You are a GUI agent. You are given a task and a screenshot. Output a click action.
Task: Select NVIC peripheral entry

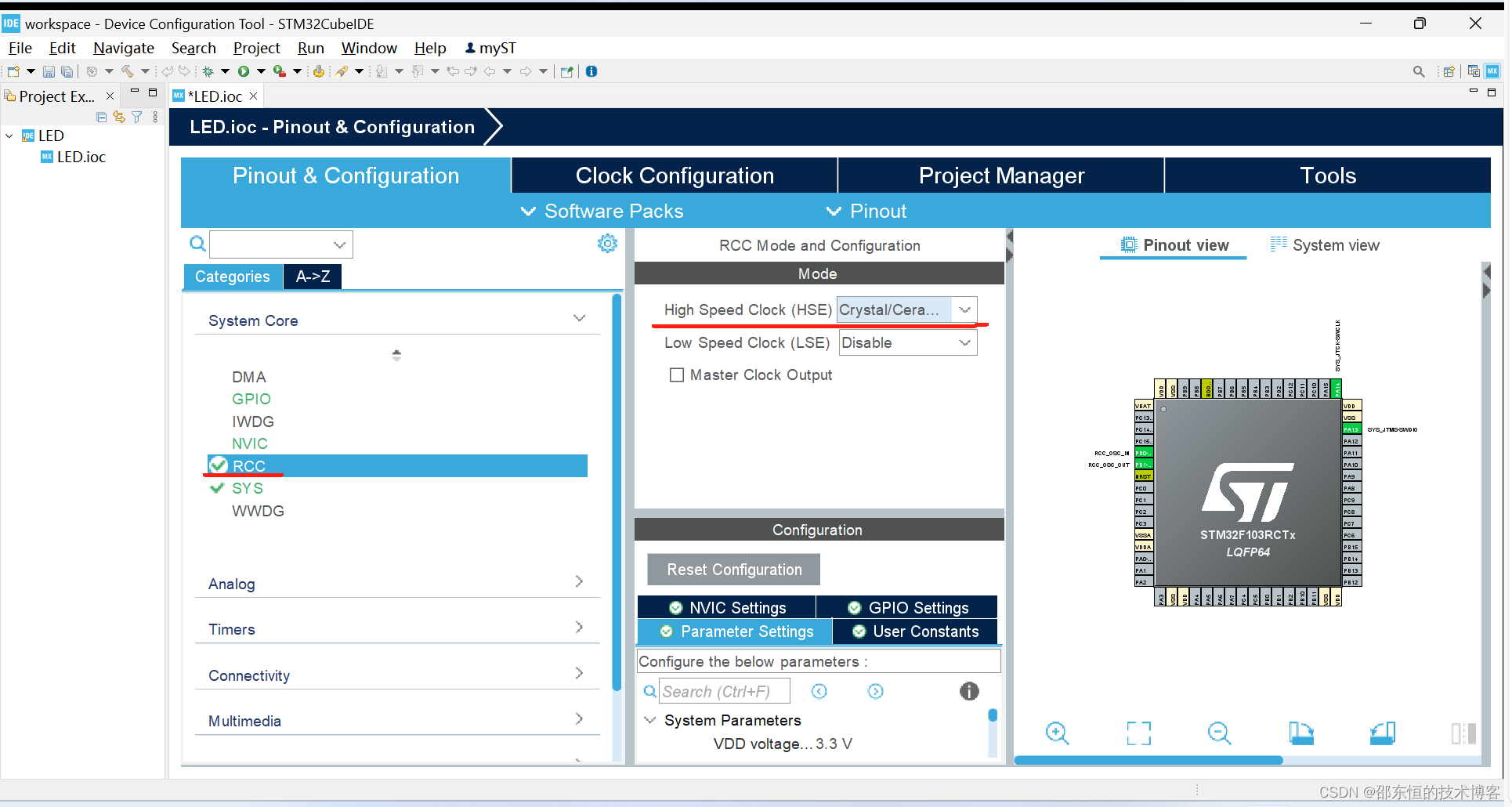click(249, 443)
